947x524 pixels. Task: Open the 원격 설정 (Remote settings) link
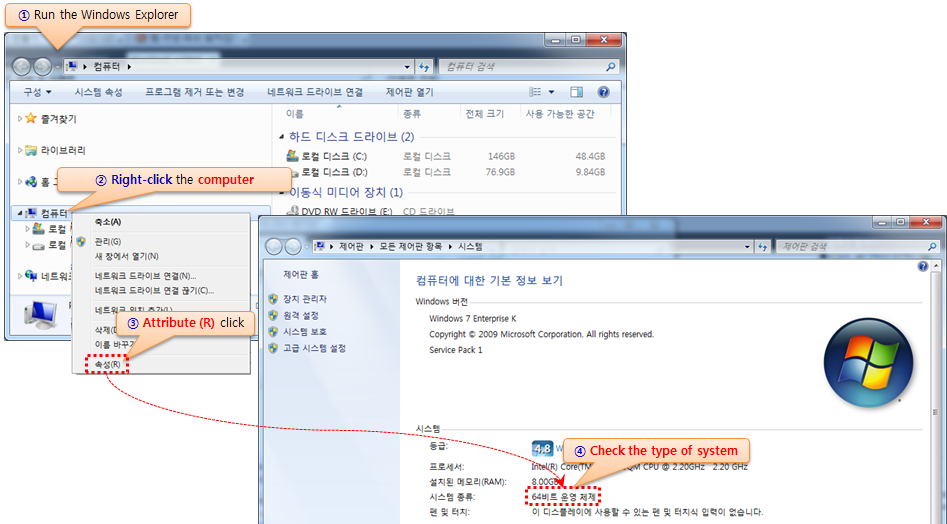click(300, 315)
